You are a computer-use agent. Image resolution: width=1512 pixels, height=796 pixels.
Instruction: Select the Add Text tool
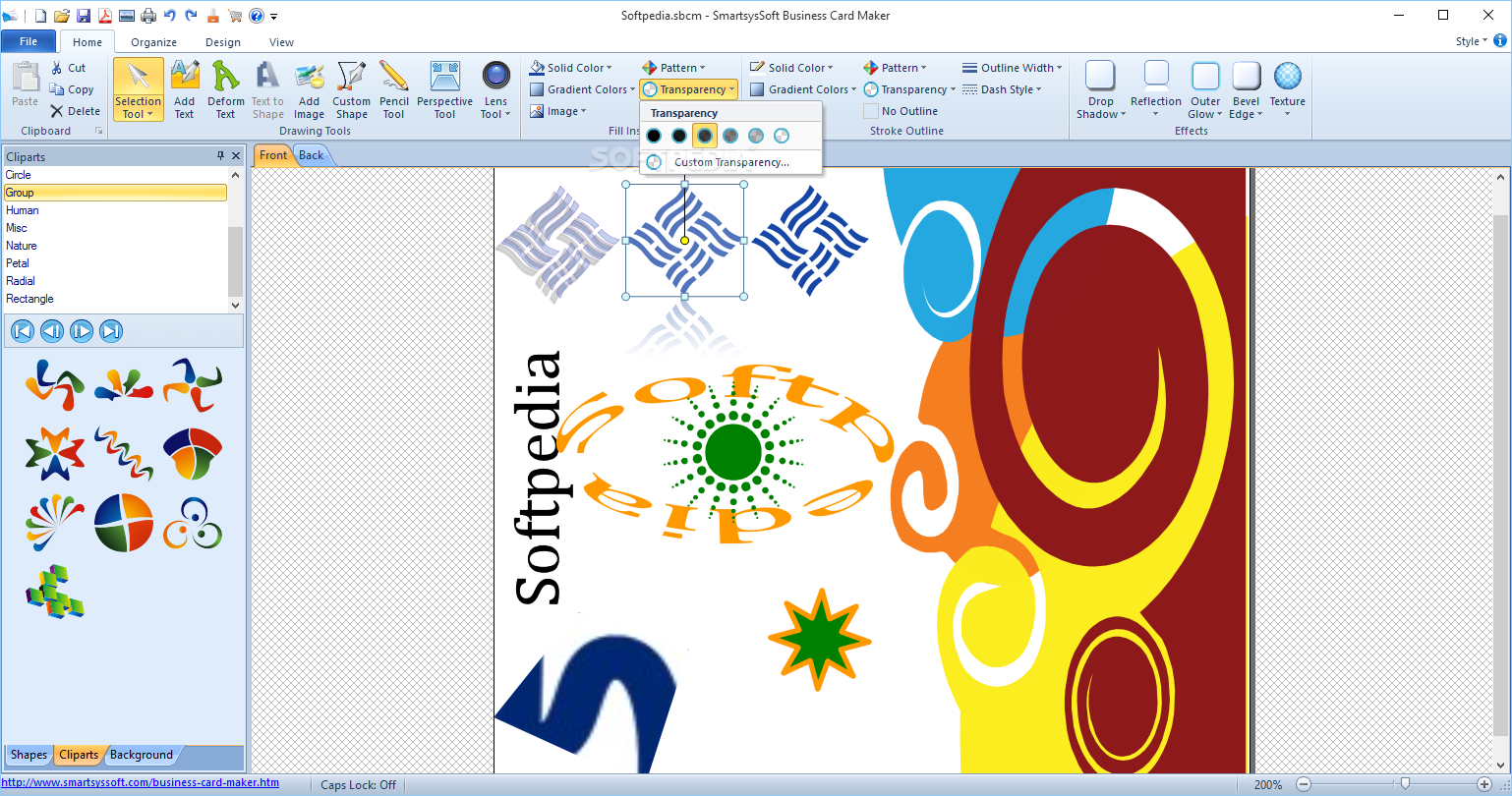185,89
